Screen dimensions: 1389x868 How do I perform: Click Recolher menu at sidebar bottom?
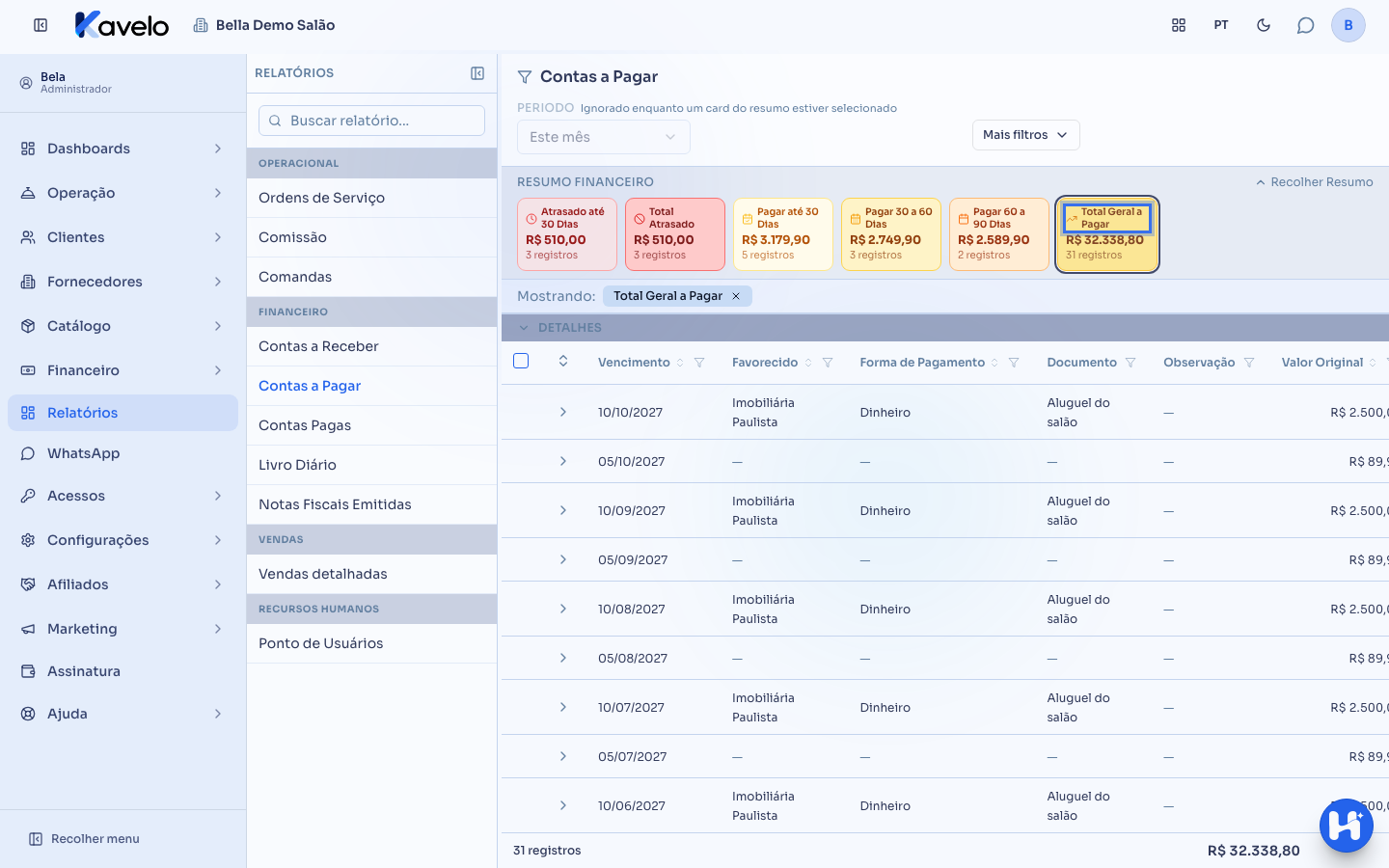[x=85, y=839]
